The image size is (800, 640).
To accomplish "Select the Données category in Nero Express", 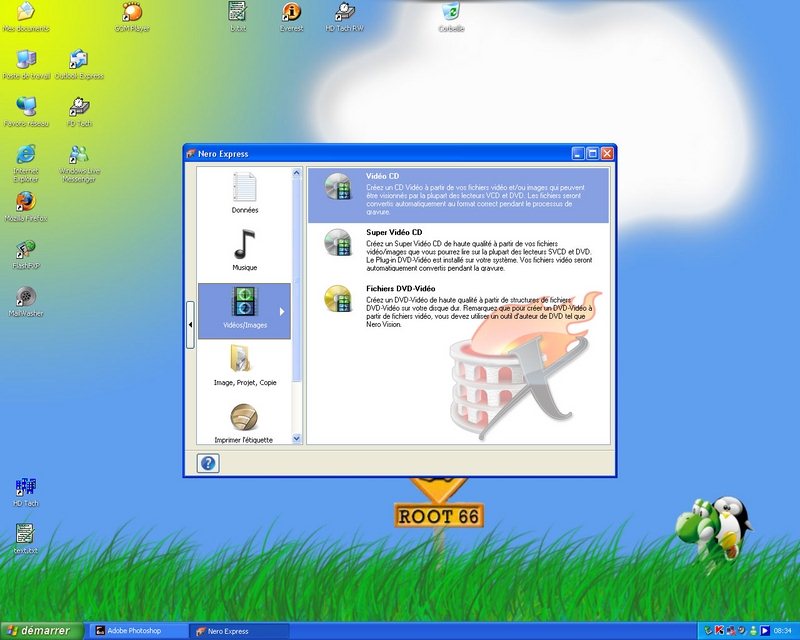I will (244, 193).
